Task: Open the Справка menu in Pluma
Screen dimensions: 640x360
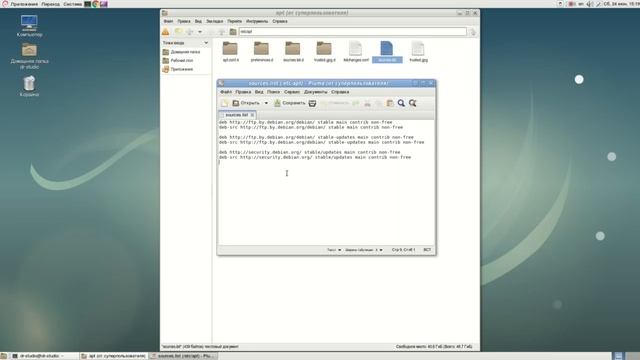Action: (x=340, y=92)
